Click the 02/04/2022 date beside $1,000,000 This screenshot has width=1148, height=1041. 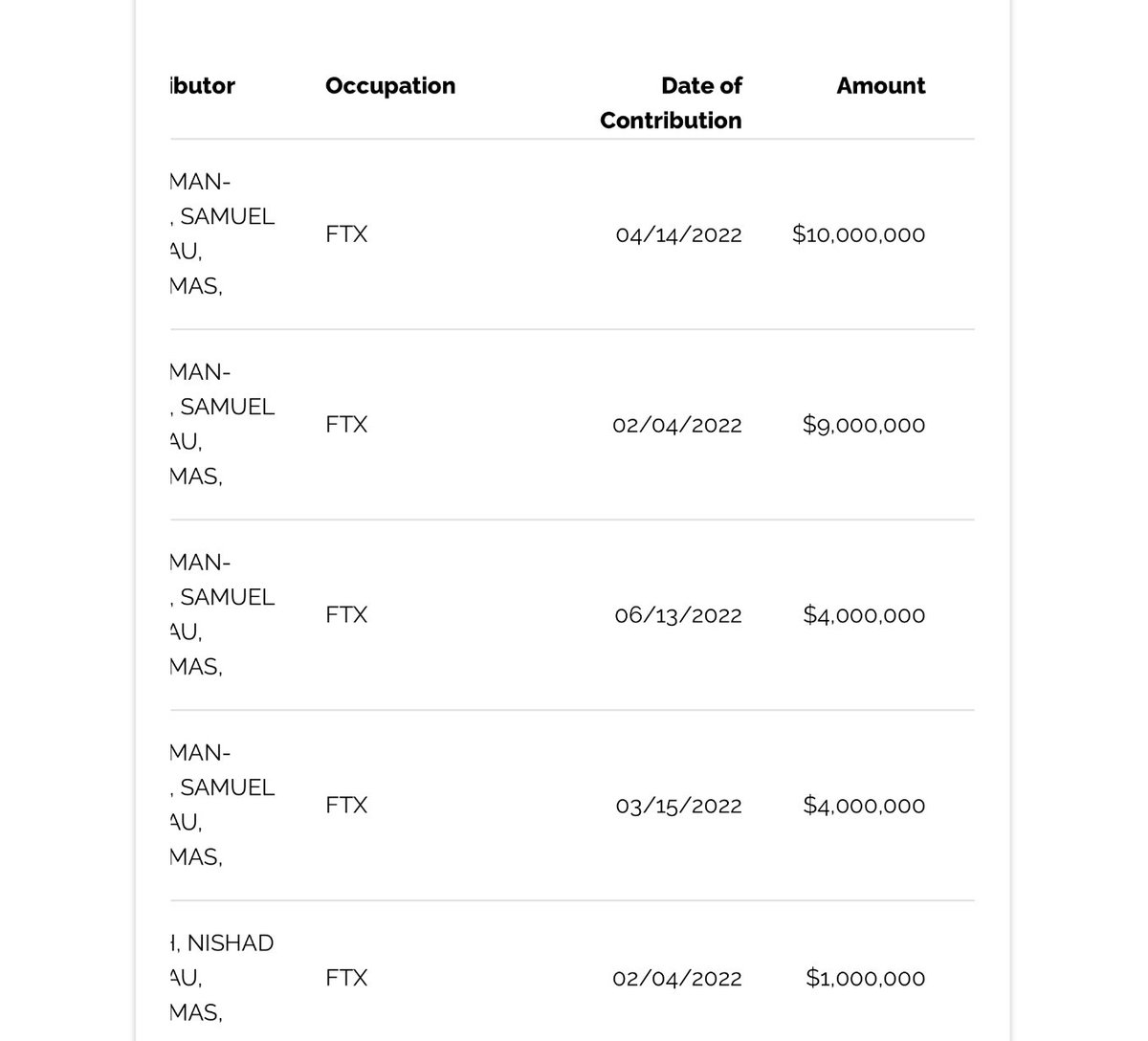click(676, 978)
